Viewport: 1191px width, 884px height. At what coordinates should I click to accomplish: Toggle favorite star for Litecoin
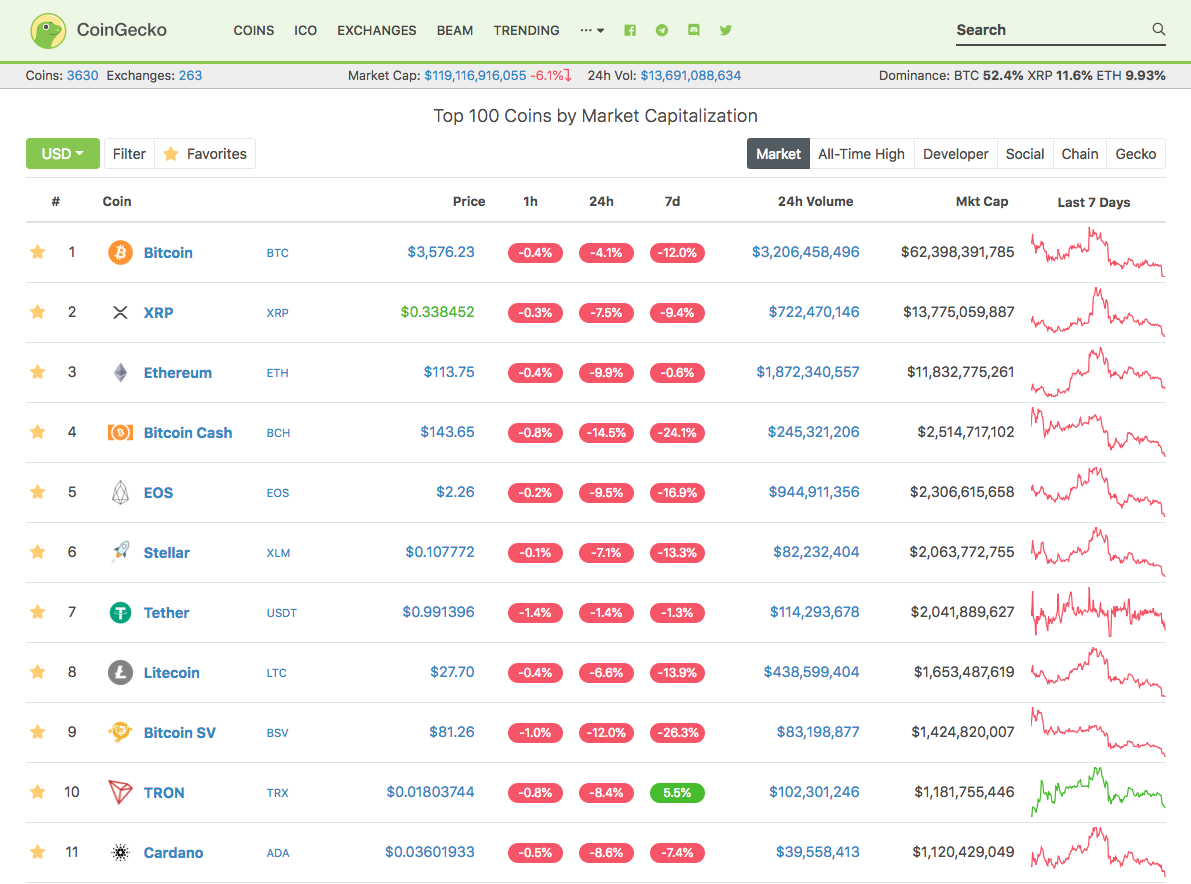[37, 671]
